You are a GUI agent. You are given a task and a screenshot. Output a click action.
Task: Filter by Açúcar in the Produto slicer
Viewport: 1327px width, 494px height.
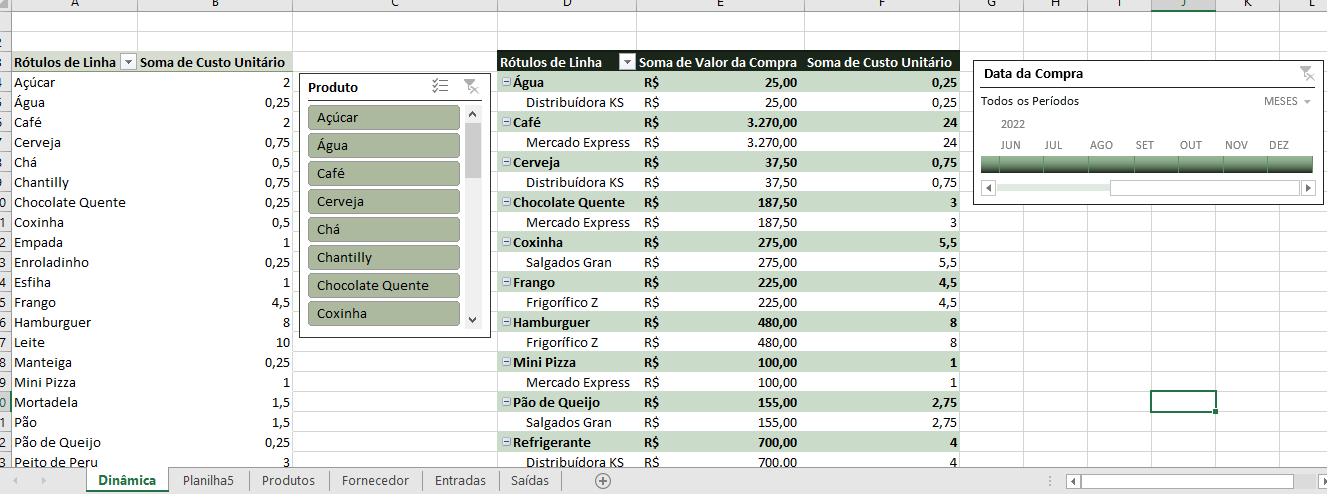tap(384, 117)
